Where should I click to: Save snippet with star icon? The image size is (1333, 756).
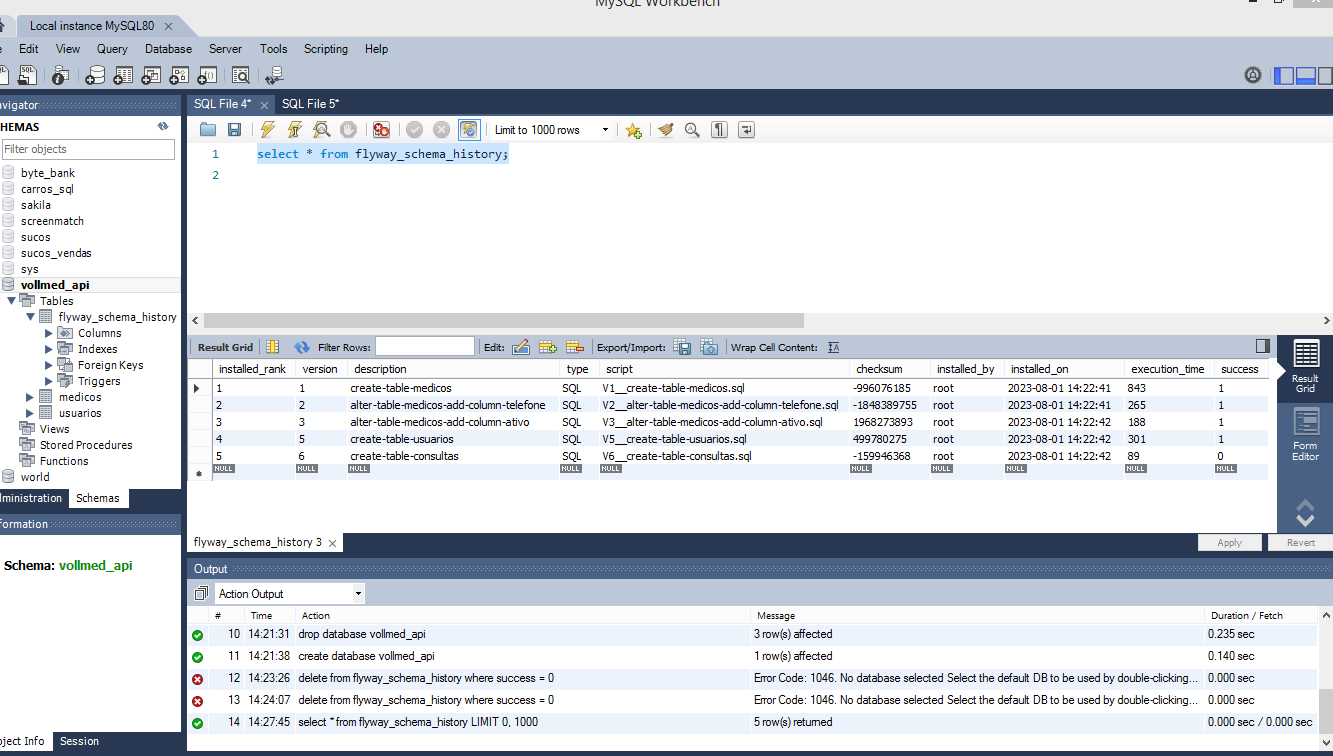pyautogui.click(x=633, y=130)
